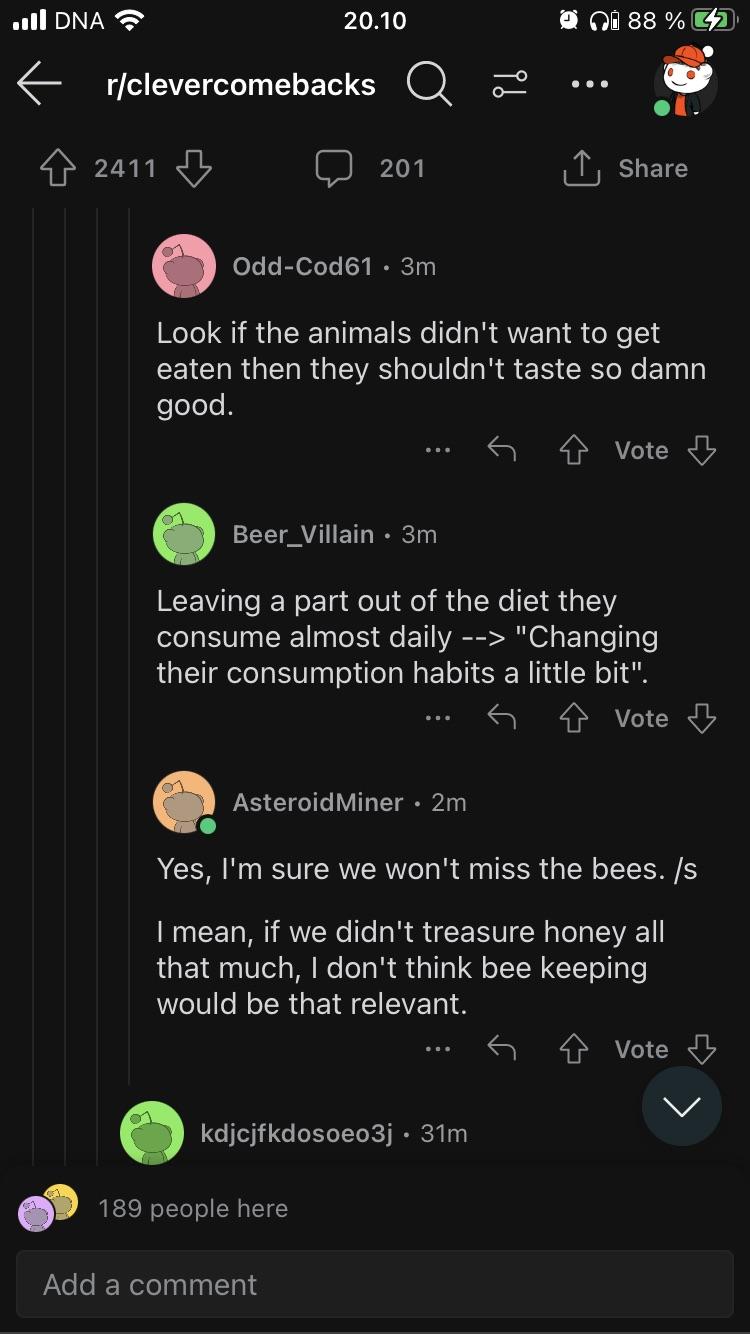Reply to Odd-Cod61's comment
750x1334 pixels.
[501, 450]
